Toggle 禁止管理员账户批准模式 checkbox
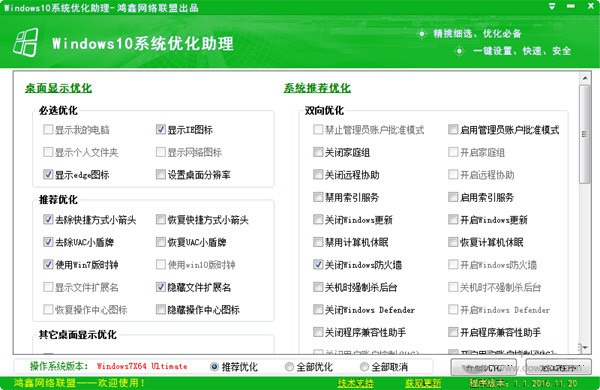Screen dimensions: 600x390 click(318, 129)
